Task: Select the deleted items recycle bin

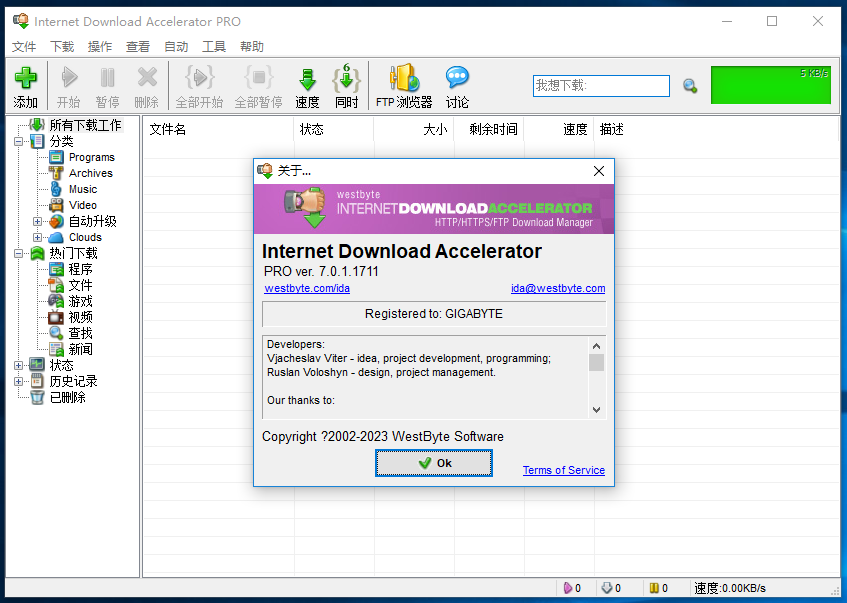Action: pos(67,397)
